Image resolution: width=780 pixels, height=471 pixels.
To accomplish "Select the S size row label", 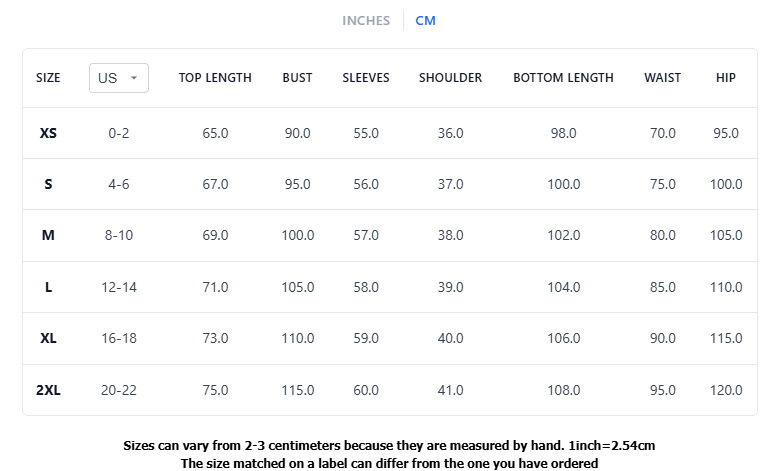I will 48,185.
